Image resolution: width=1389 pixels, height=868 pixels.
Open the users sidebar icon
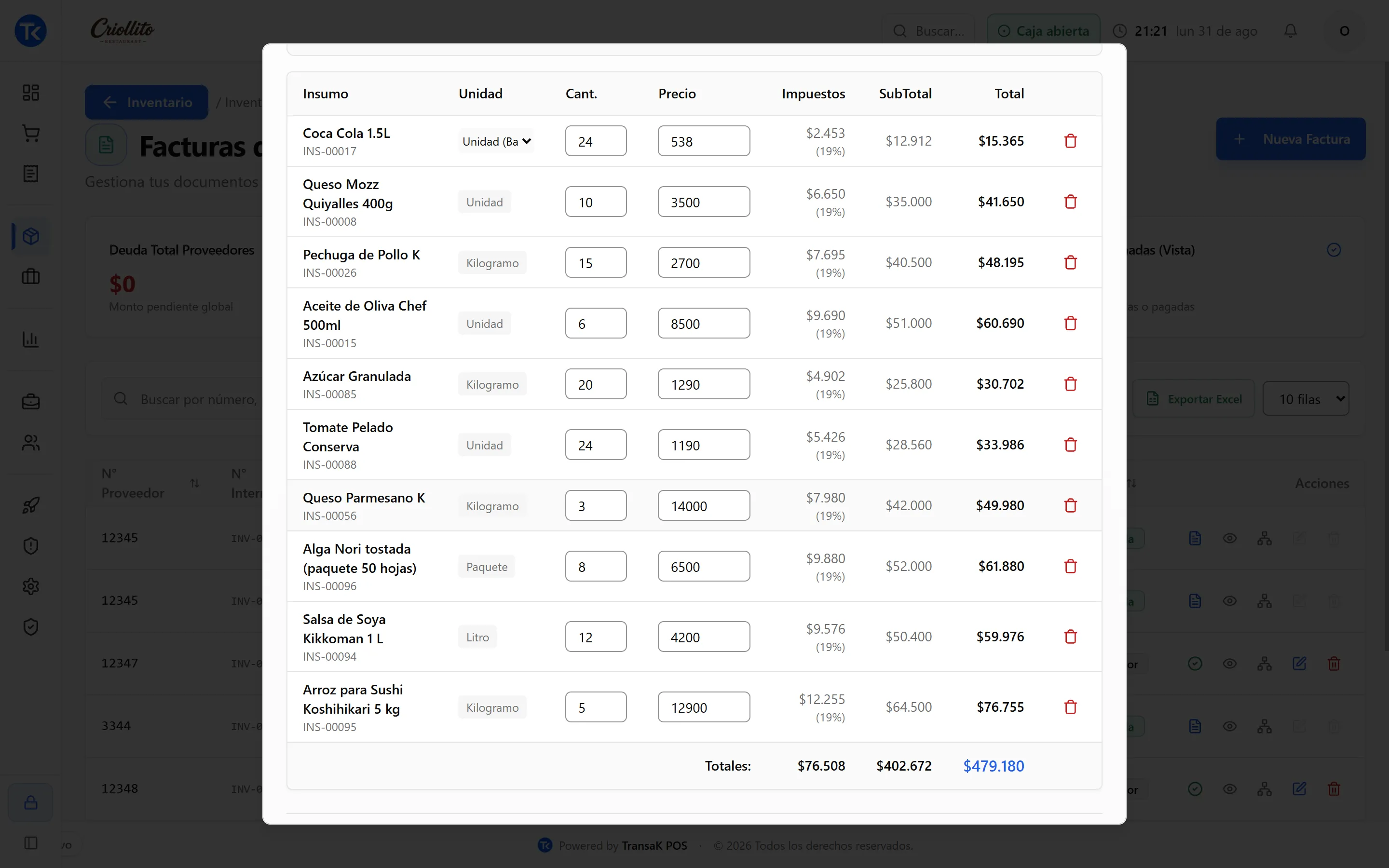(x=30, y=443)
